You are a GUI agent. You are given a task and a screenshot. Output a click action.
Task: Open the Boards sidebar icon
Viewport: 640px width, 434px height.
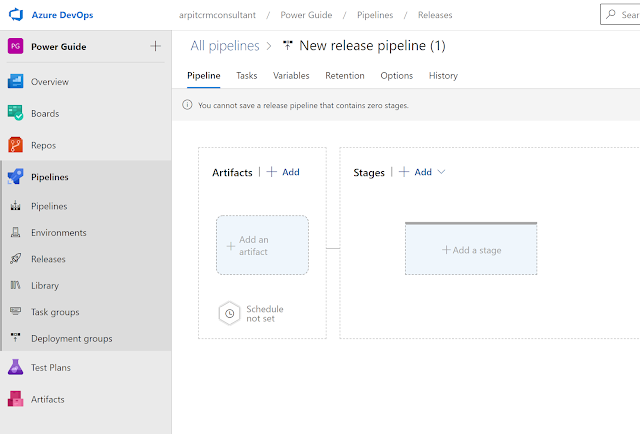point(16,113)
